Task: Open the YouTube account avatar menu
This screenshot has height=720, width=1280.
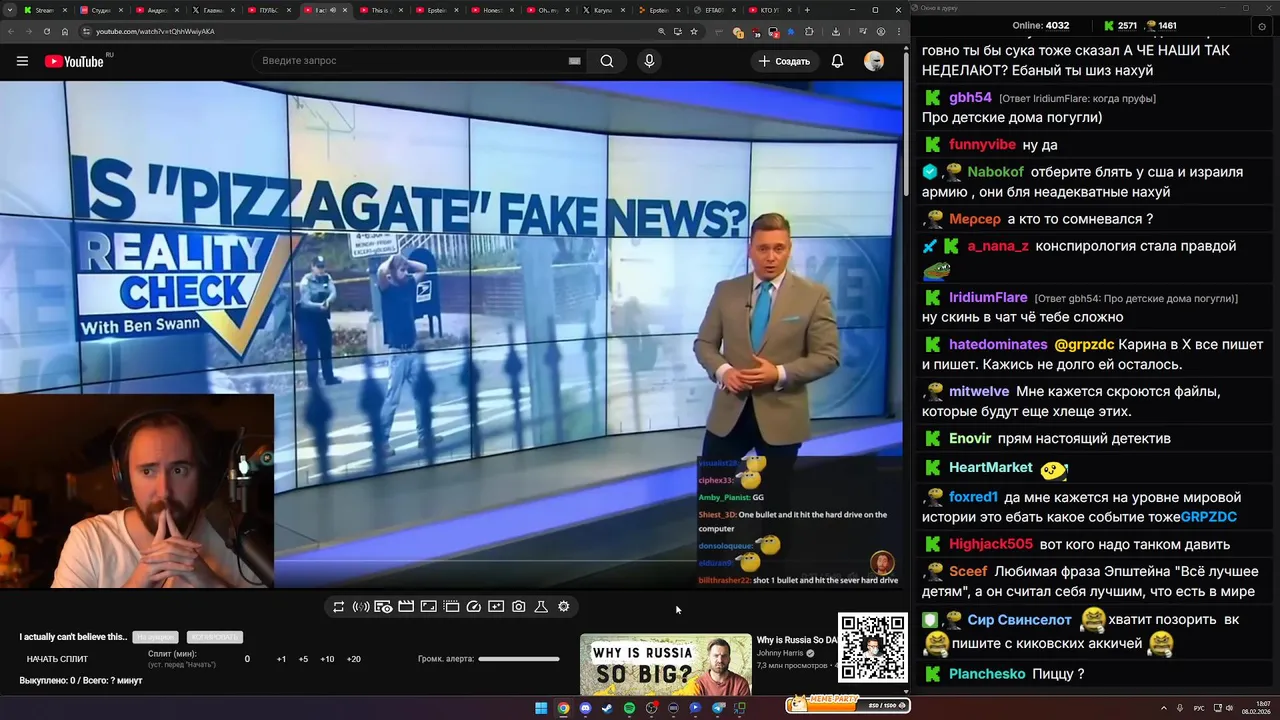Action: pyautogui.click(x=874, y=61)
